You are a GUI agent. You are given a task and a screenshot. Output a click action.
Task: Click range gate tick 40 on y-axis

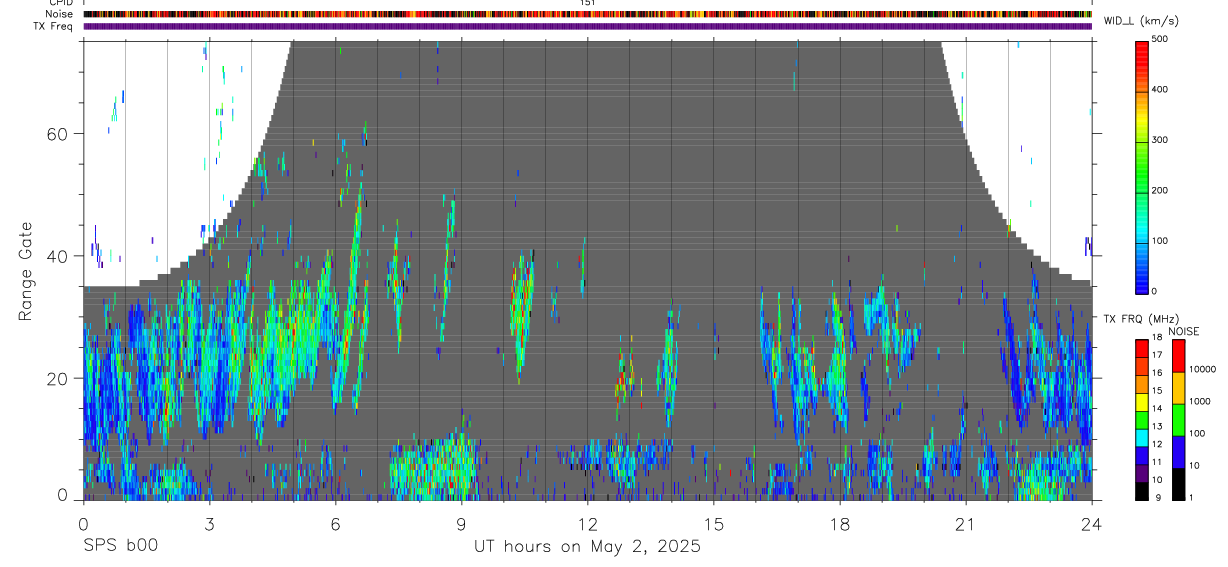click(57, 256)
